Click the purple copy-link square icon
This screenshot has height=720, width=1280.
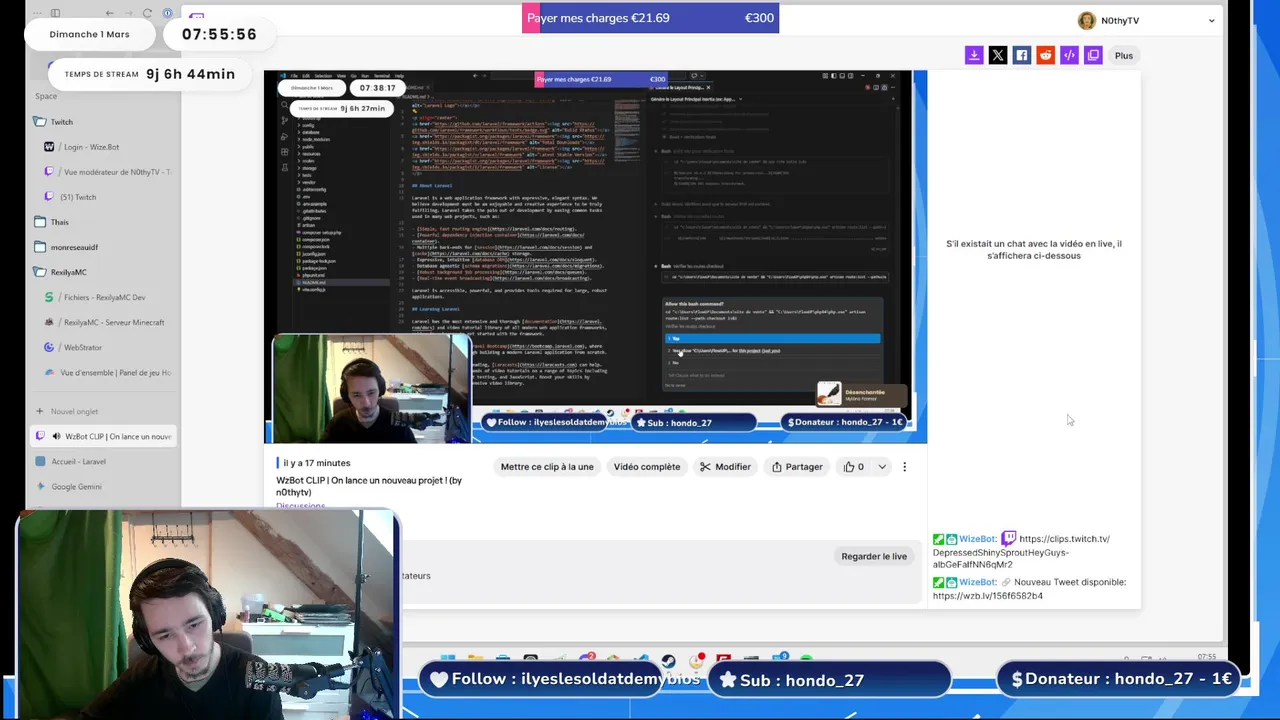(1093, 56)
